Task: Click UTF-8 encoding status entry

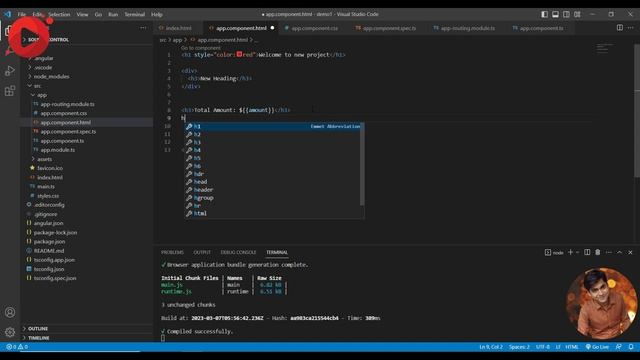Action: pyautogui.click(x=542, y=347)
